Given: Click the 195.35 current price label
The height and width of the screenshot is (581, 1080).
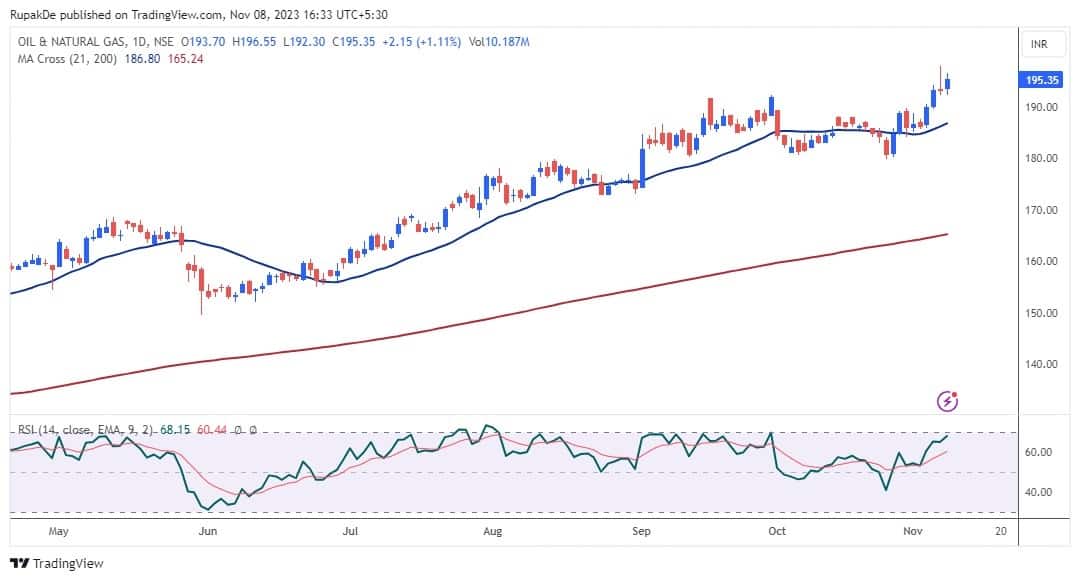Looking at the screenshot, I should [x=1042, y=80].
